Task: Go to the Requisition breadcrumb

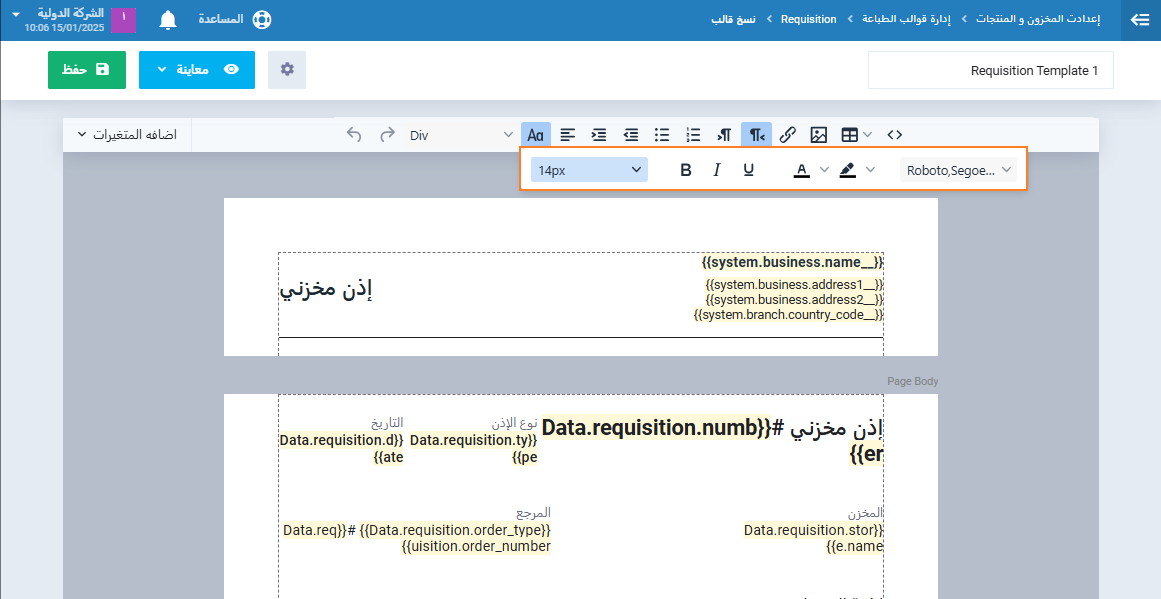Action: [808, 20]
